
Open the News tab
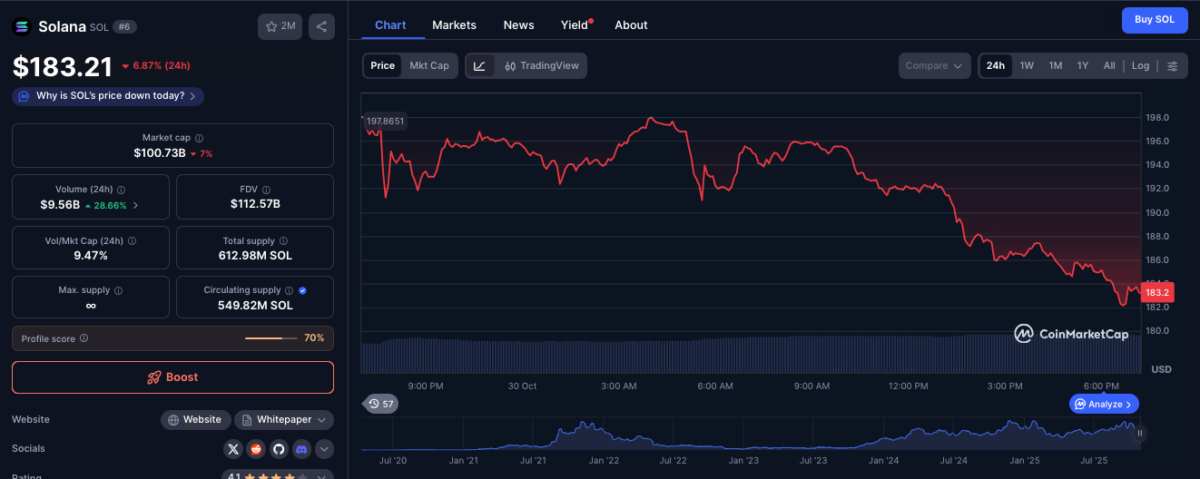[x=518, y=25]
